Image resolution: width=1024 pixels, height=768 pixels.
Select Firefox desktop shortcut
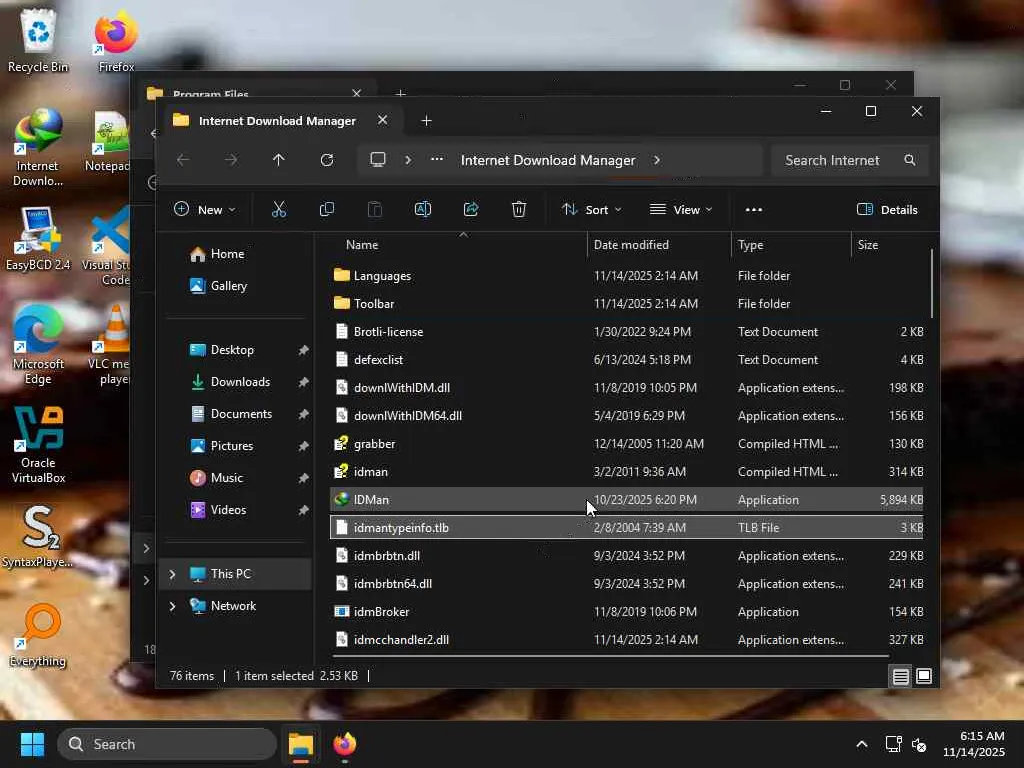pos(116,40)
